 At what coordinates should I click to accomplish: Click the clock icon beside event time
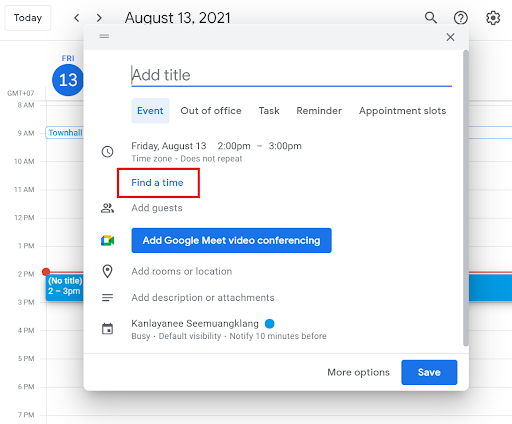[107, 152]
